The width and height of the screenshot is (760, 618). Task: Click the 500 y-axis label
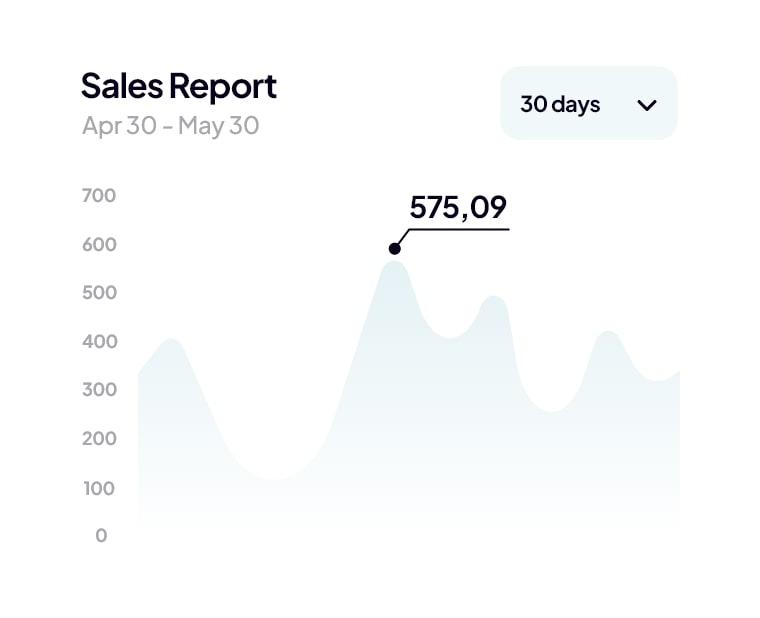point(99,293)
